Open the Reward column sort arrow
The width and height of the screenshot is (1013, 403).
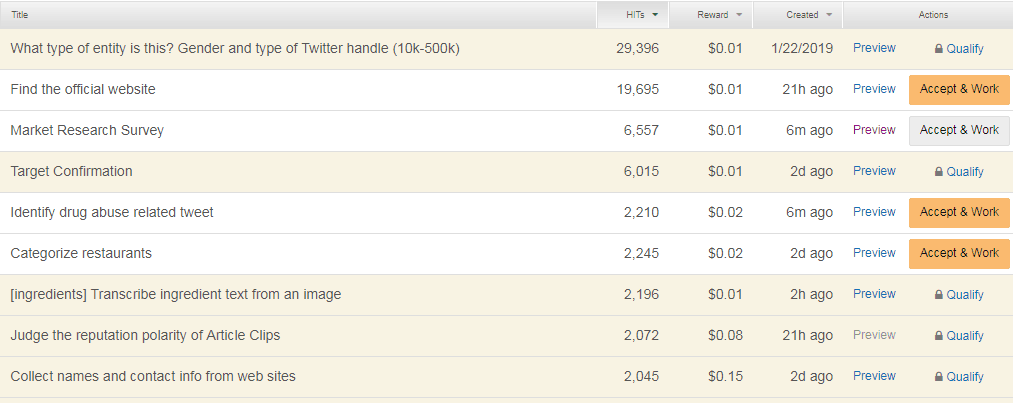[x=739, y=15]
